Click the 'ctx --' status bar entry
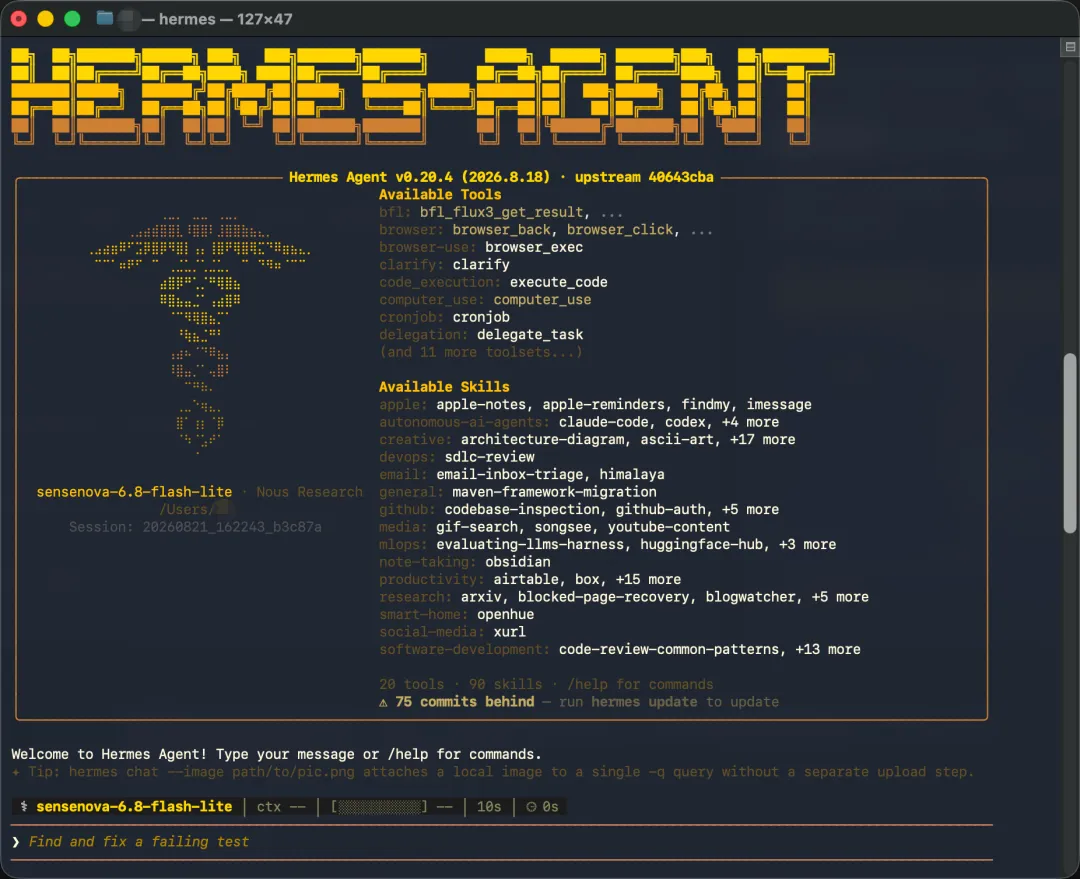This screenshot has width=1080, height=879. pyautogui.click(x=281, y=806)
